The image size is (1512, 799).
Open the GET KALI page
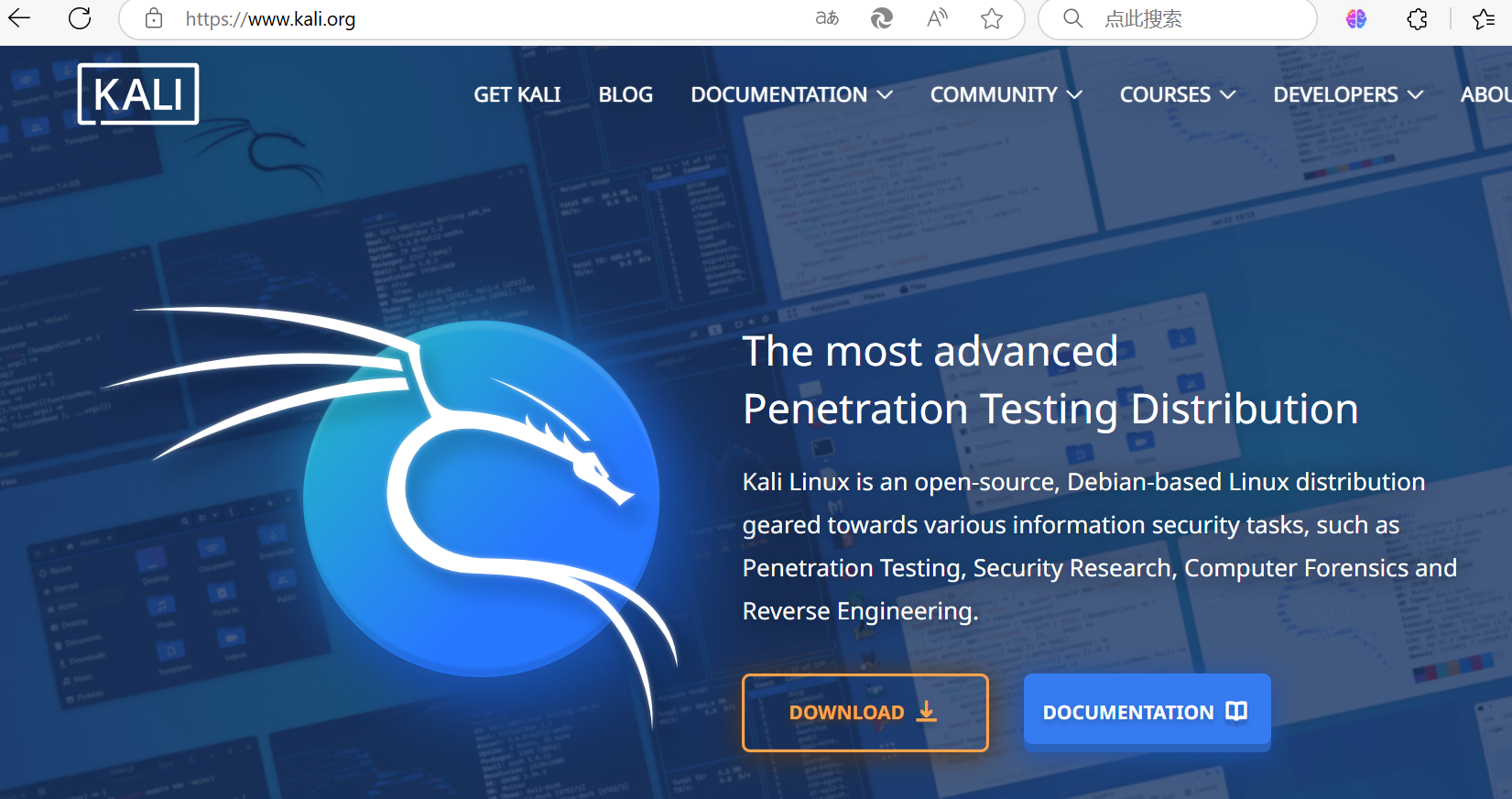coord(517,94)
